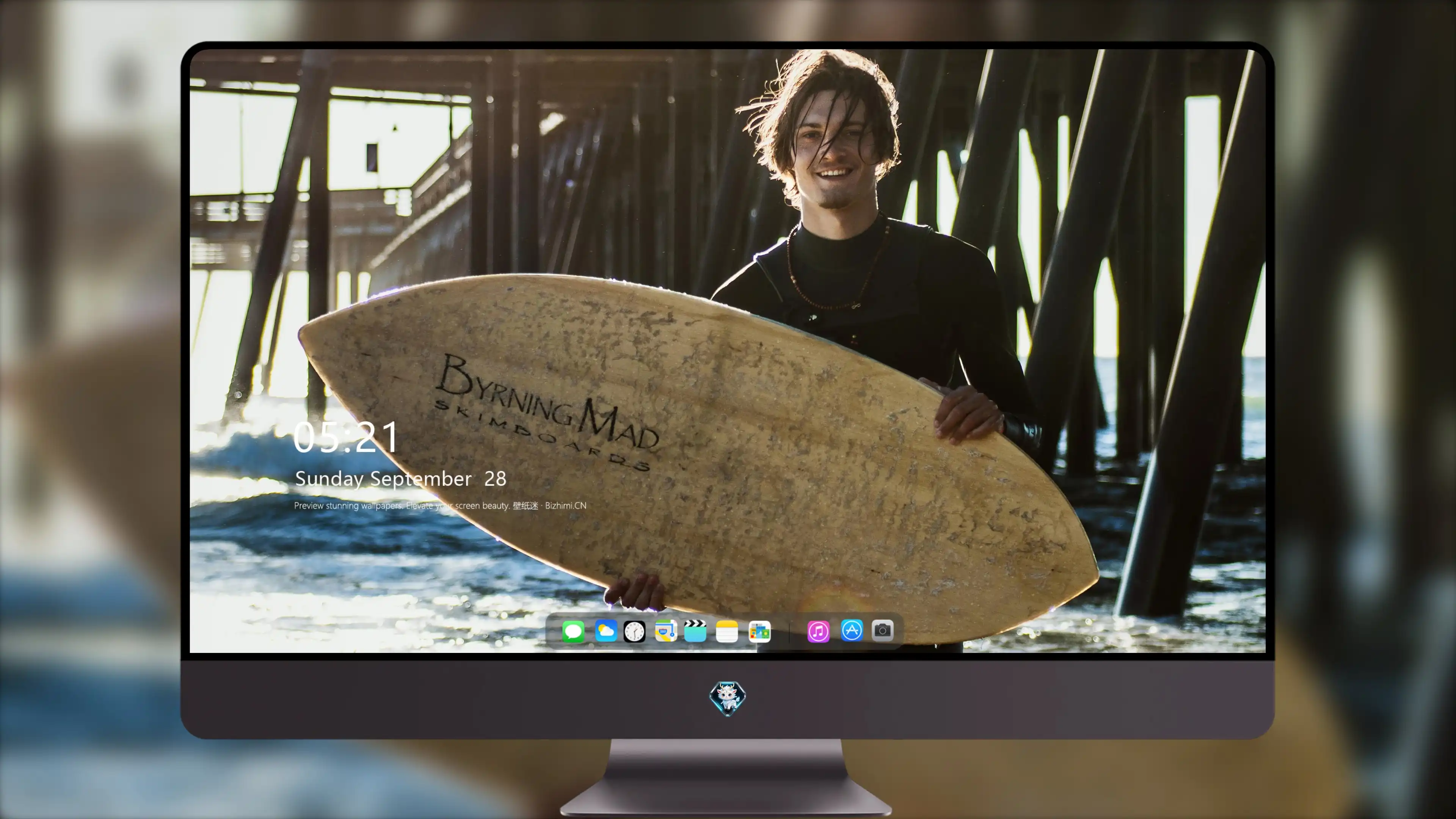The width and height of the screenshot is (1456, 819).
Task: Click the Bizhimi.CN wallpaper preview caption
Action: [440, 505]
